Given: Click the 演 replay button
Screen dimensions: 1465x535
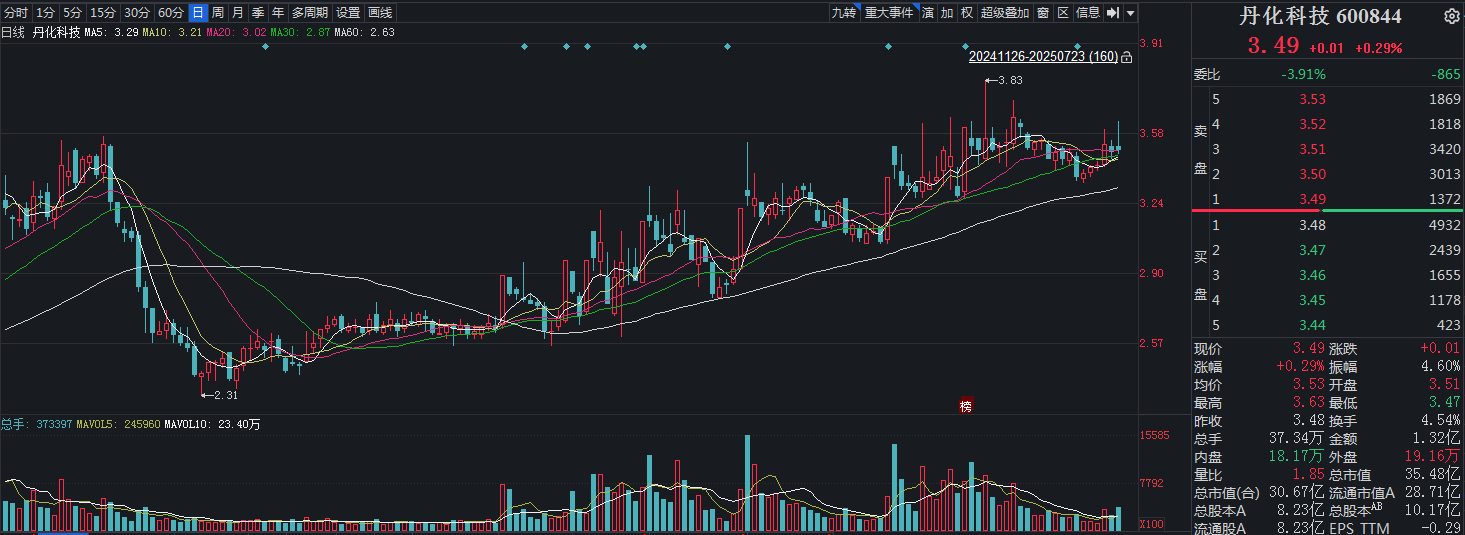Looking at the screenshot, I should [928, 13].
